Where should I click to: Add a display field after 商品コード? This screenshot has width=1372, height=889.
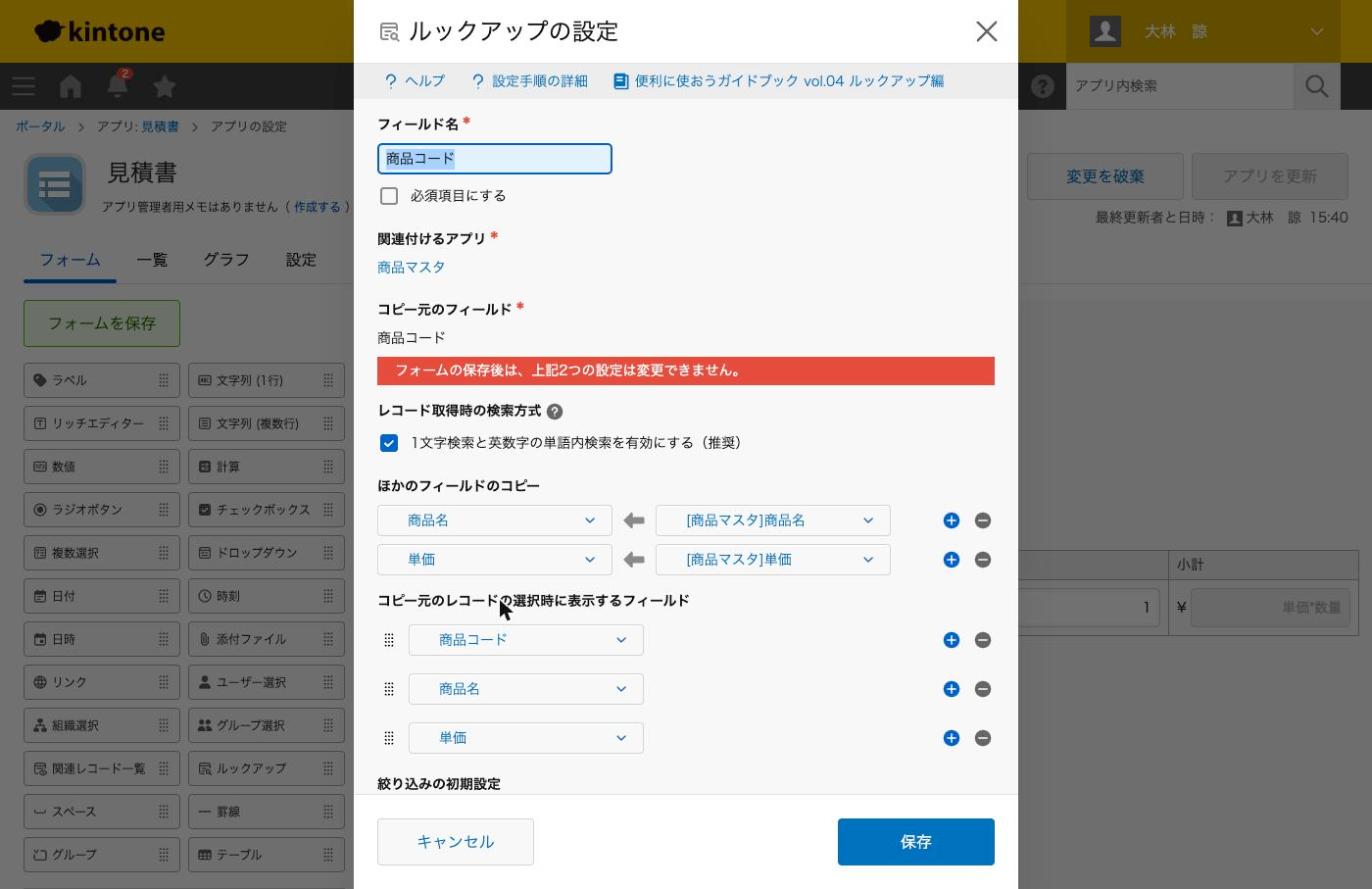click(951, 640)
